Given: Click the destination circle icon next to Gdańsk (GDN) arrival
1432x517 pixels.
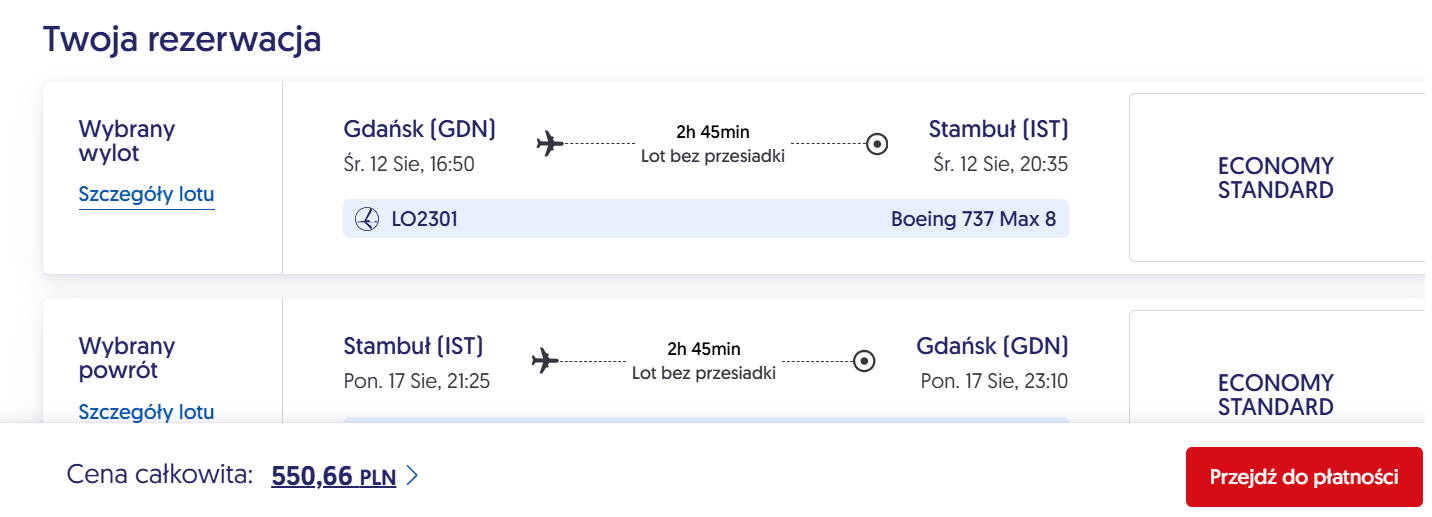Looking at the screenshot, I should click(864, 361).
